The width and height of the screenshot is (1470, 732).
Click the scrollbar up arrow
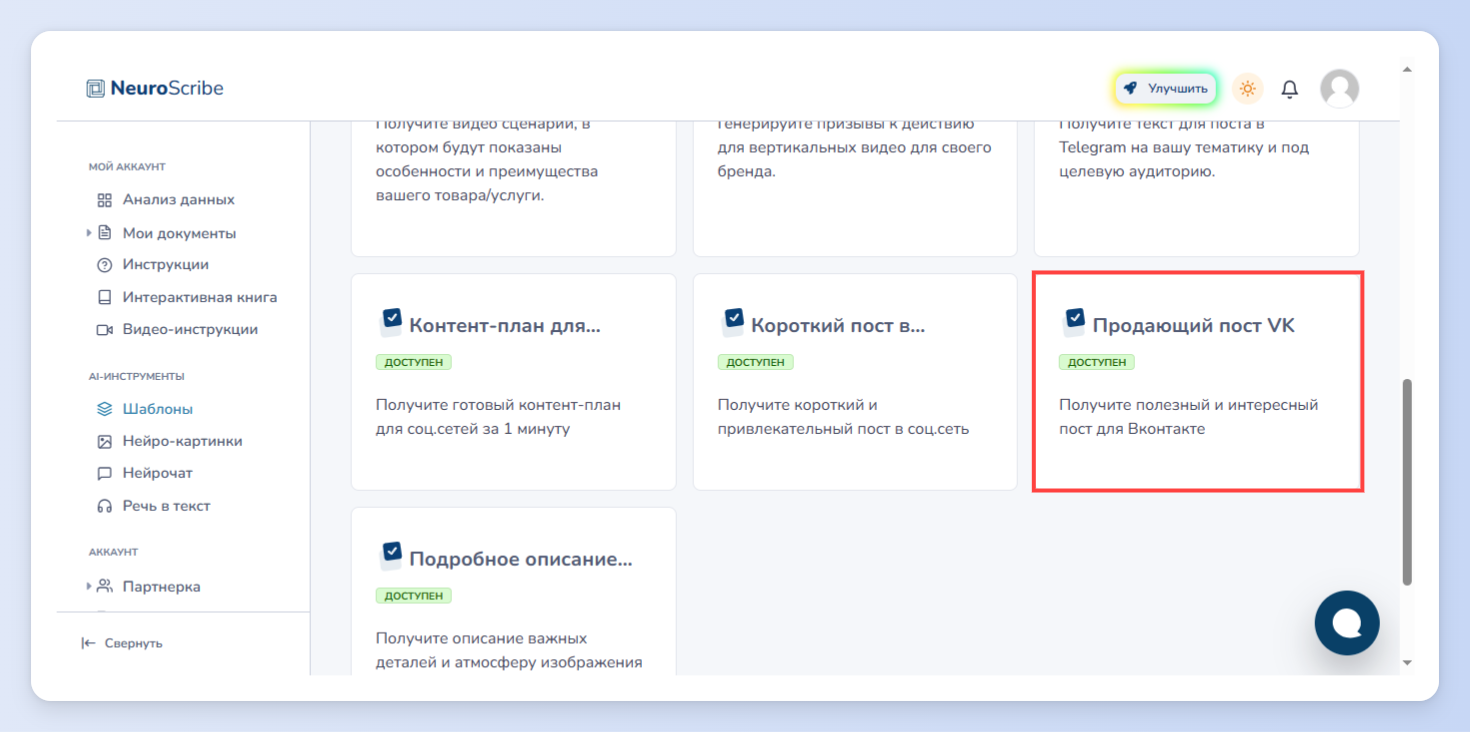[x=1407, y=70]
